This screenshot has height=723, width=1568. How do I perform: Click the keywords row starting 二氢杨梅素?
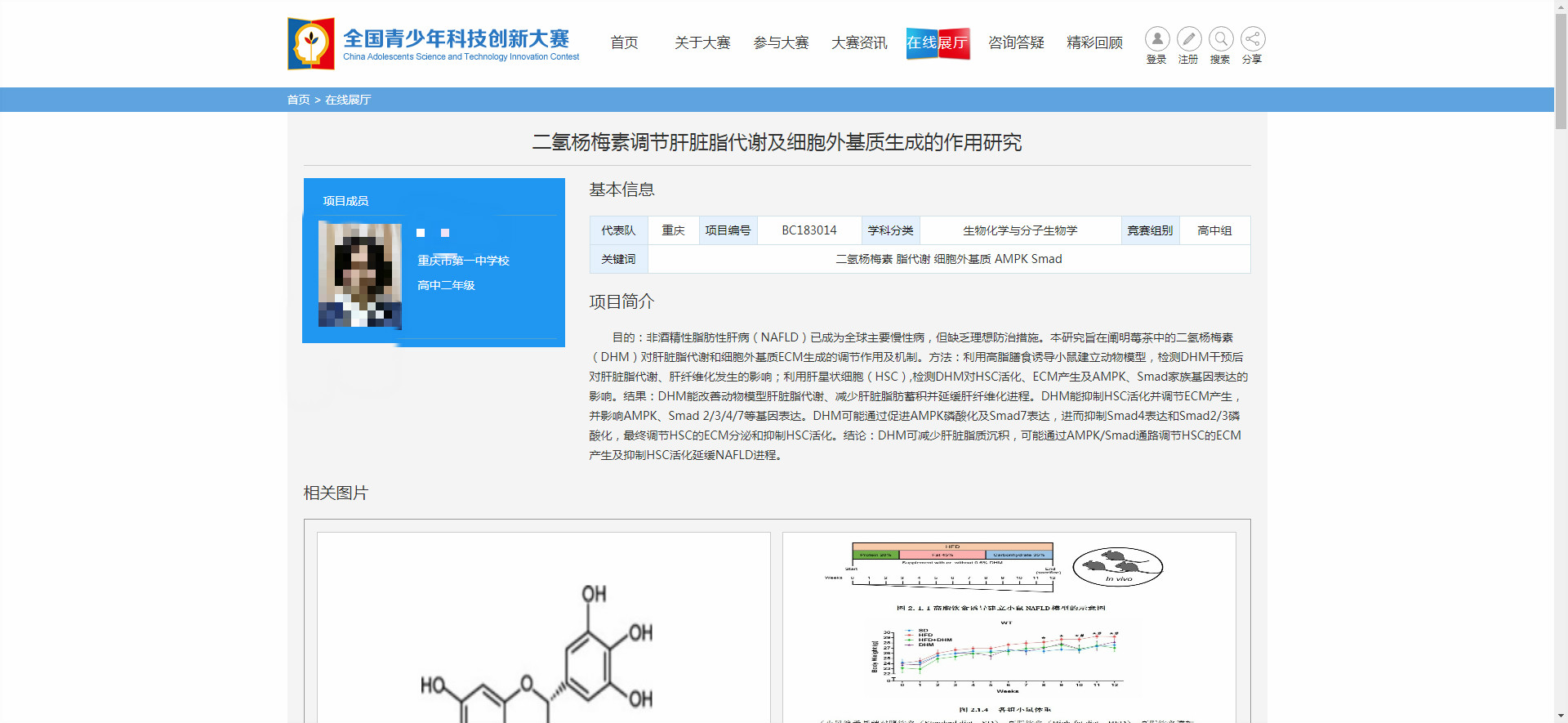[x=949, y=259]
